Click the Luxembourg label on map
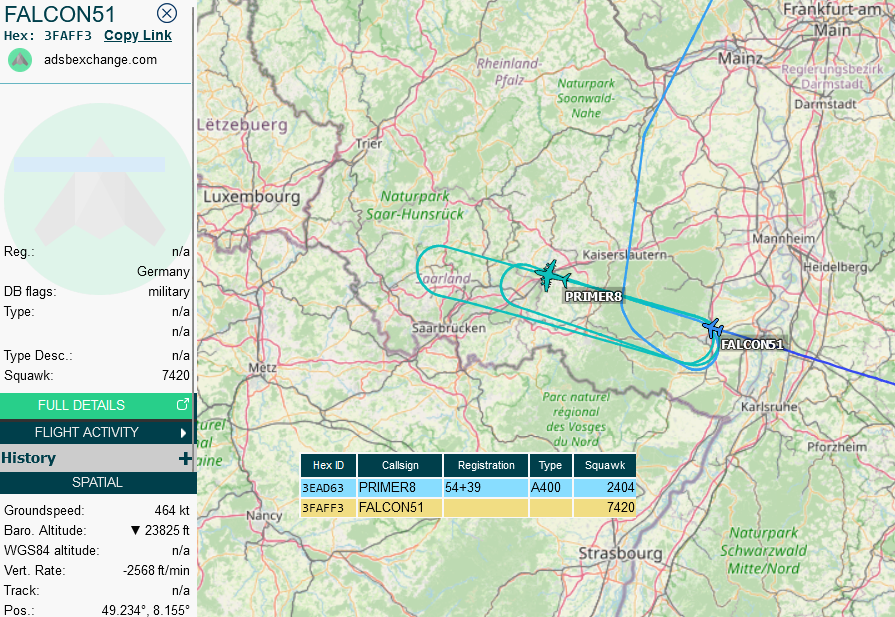The height and width of the screenshot is (617, 895). click(252, 197)
